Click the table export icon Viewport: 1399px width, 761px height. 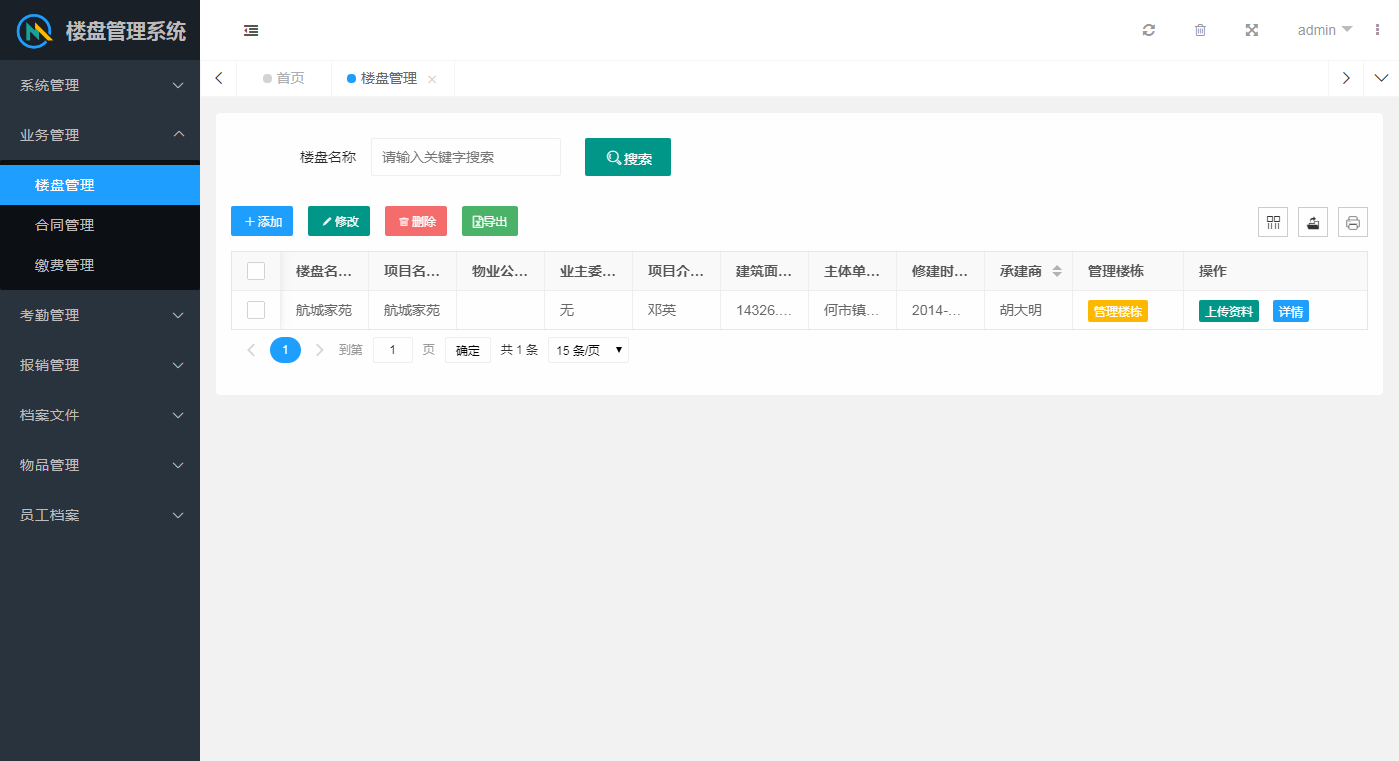[1313, 222]
